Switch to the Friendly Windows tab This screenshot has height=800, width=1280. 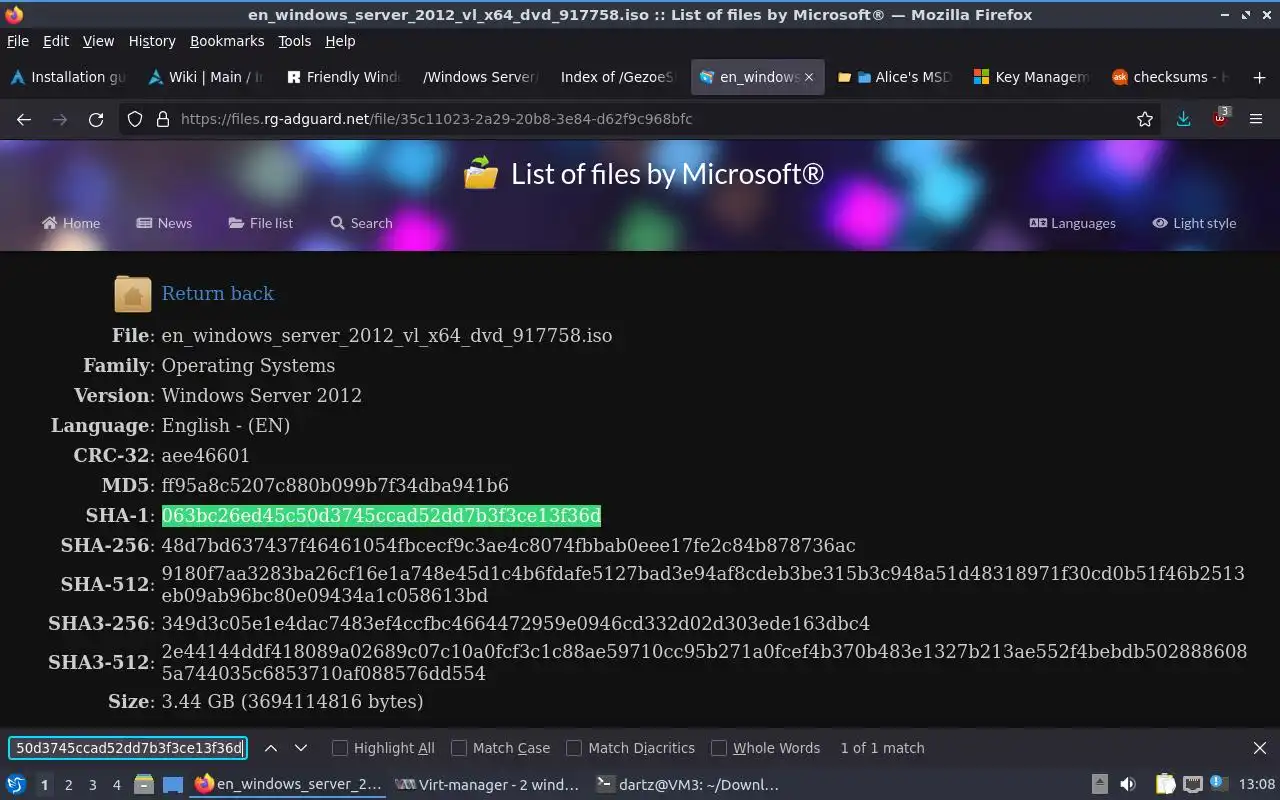click(343, 77)
